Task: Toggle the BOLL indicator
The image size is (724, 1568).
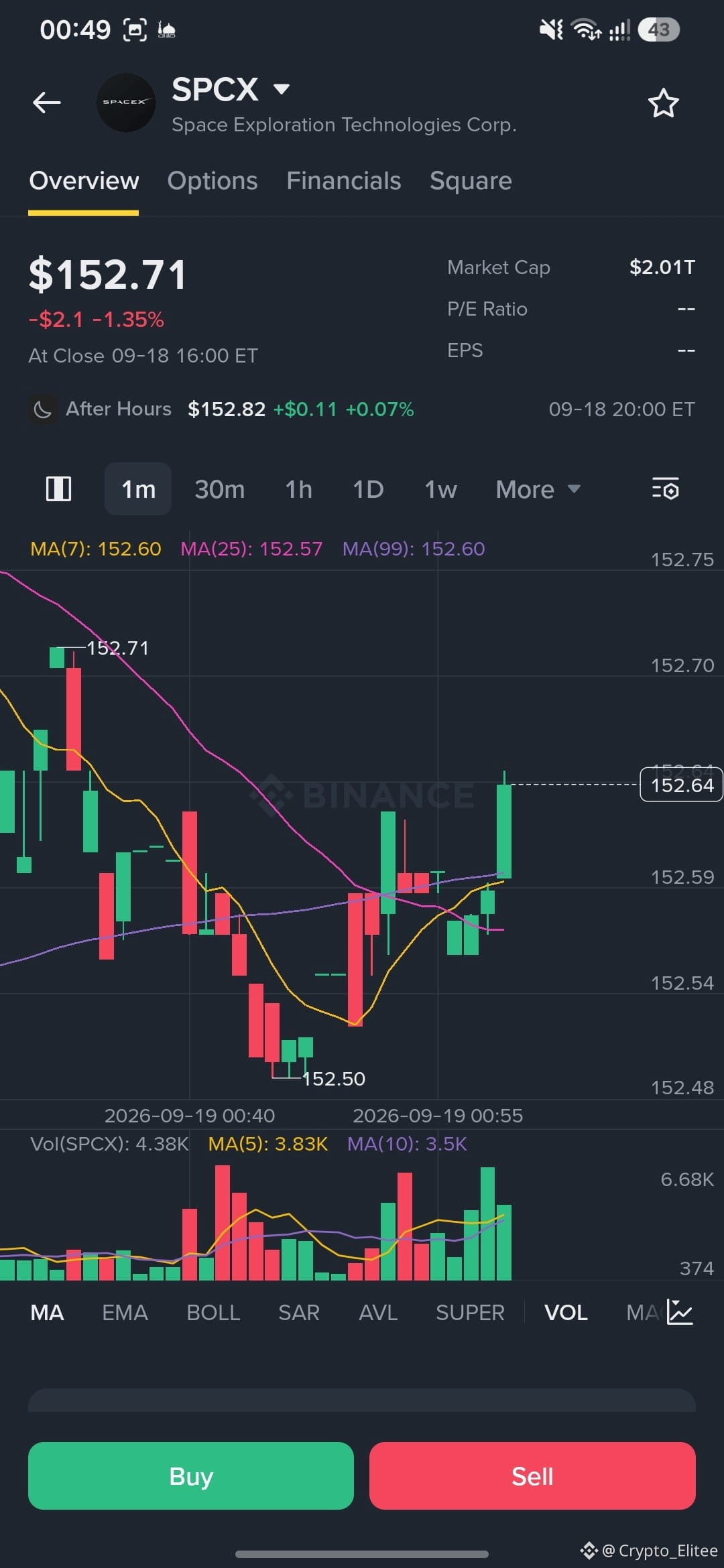Action: 213,1312
